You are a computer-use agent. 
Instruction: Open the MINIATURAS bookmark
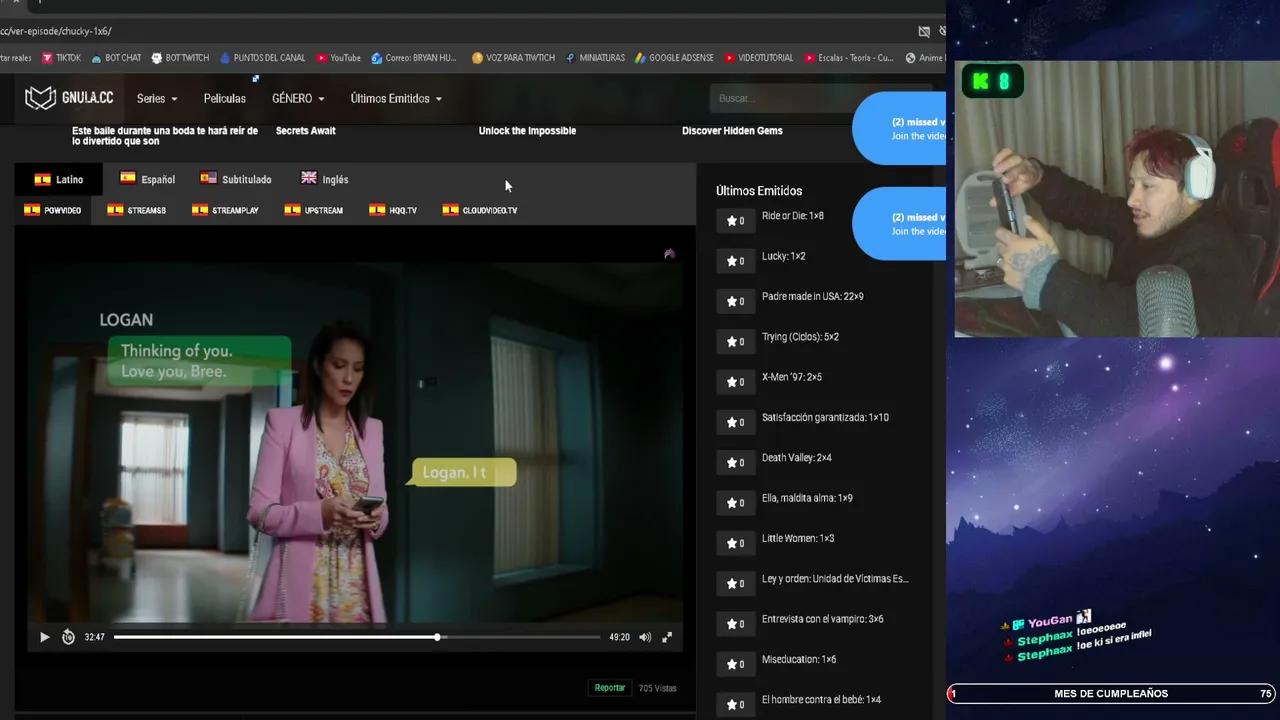pos(595,58)
